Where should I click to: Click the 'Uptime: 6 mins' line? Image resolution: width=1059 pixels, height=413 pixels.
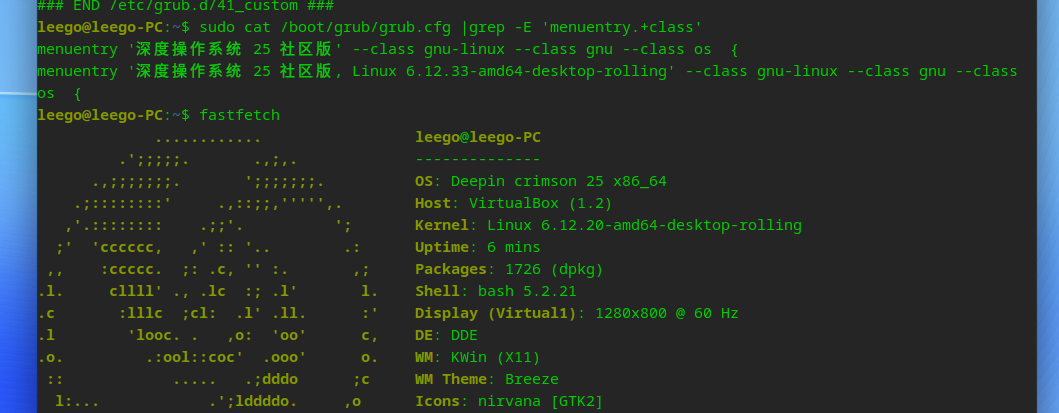[x=477, y=248]
